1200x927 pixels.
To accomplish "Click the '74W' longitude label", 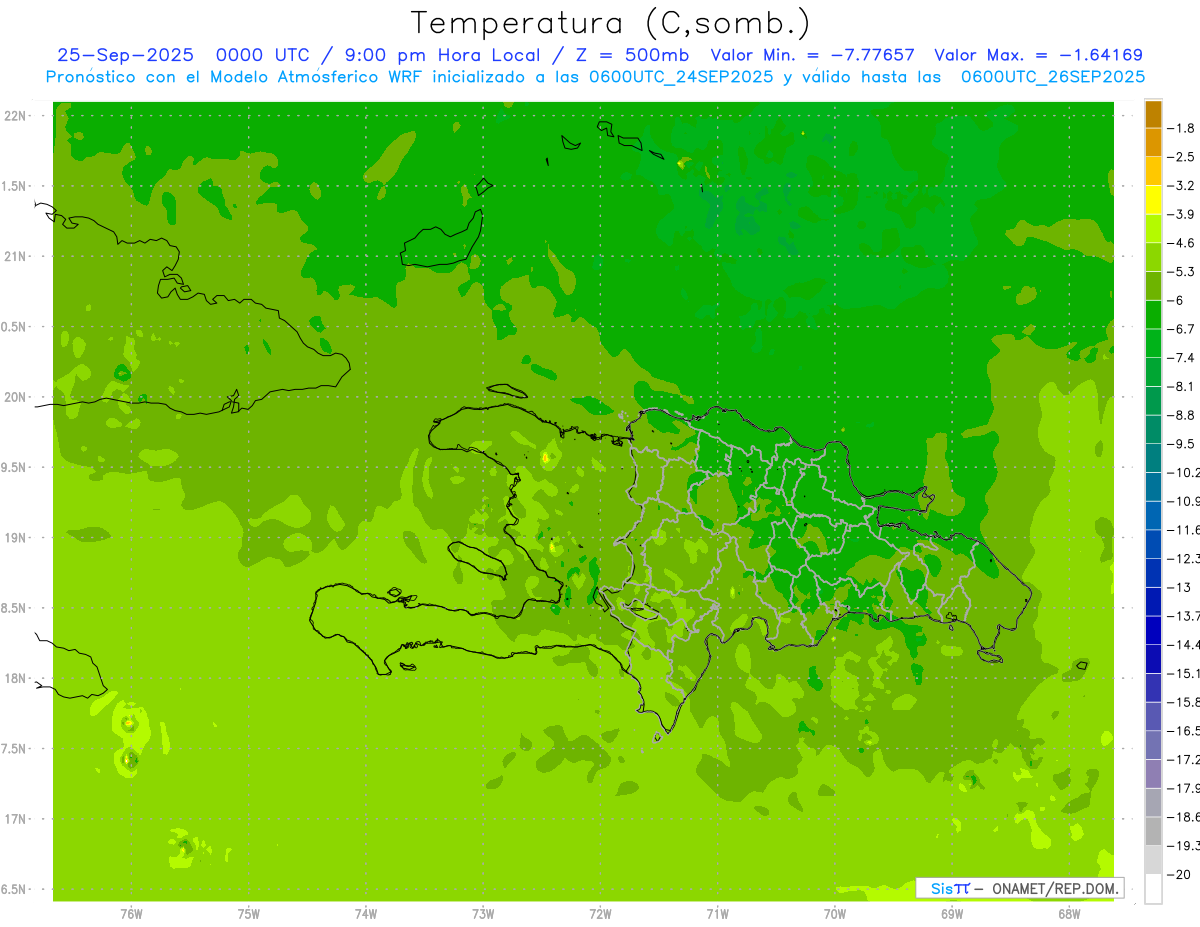I will click(x=366, y=914).
